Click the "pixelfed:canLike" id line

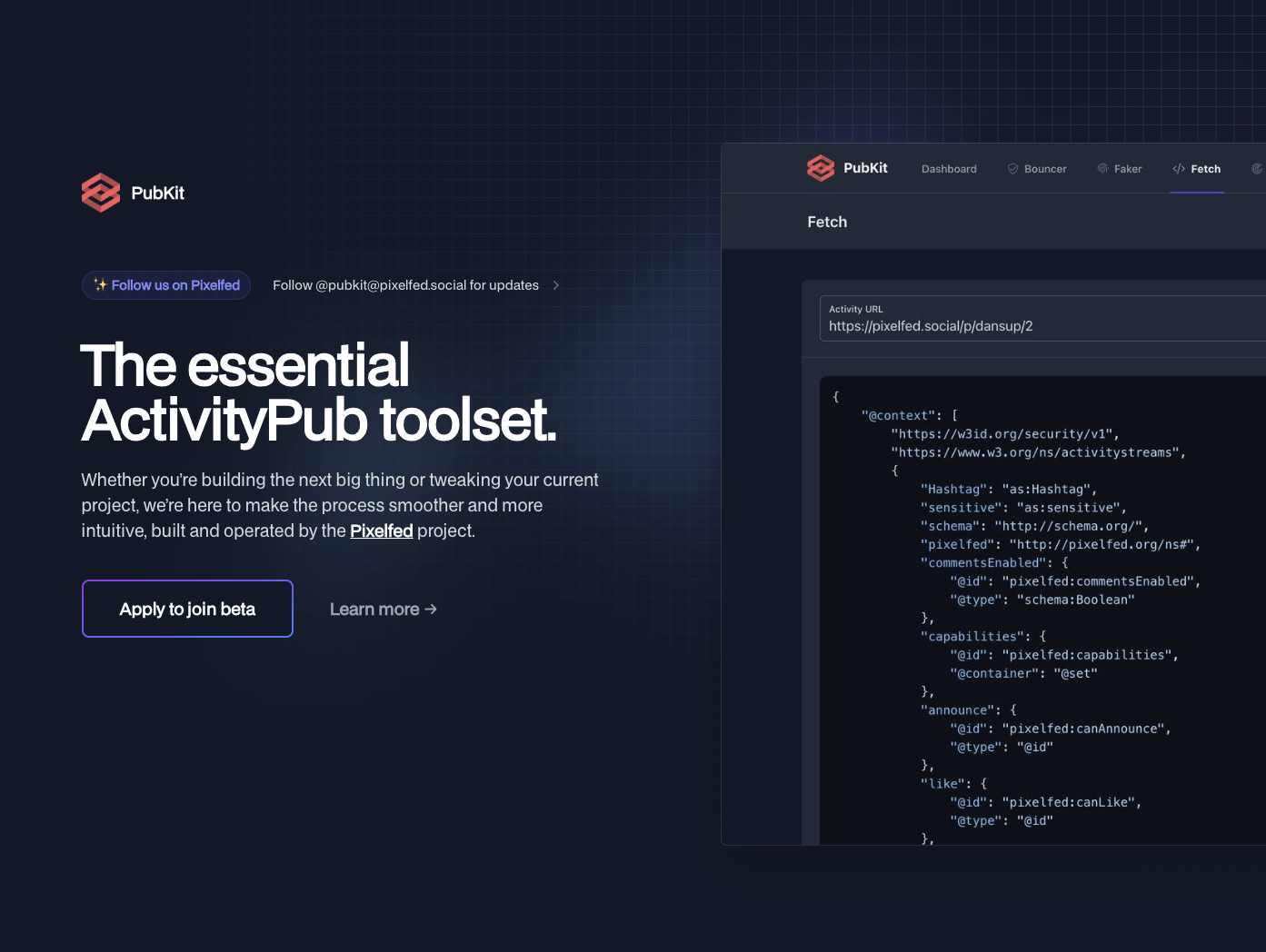(x=1046, y=802)
